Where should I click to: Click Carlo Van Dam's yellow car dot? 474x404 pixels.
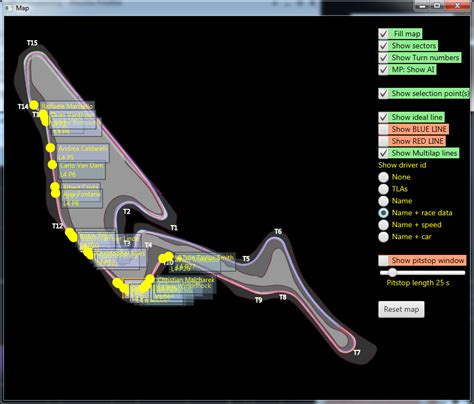(x=52, y=165)
